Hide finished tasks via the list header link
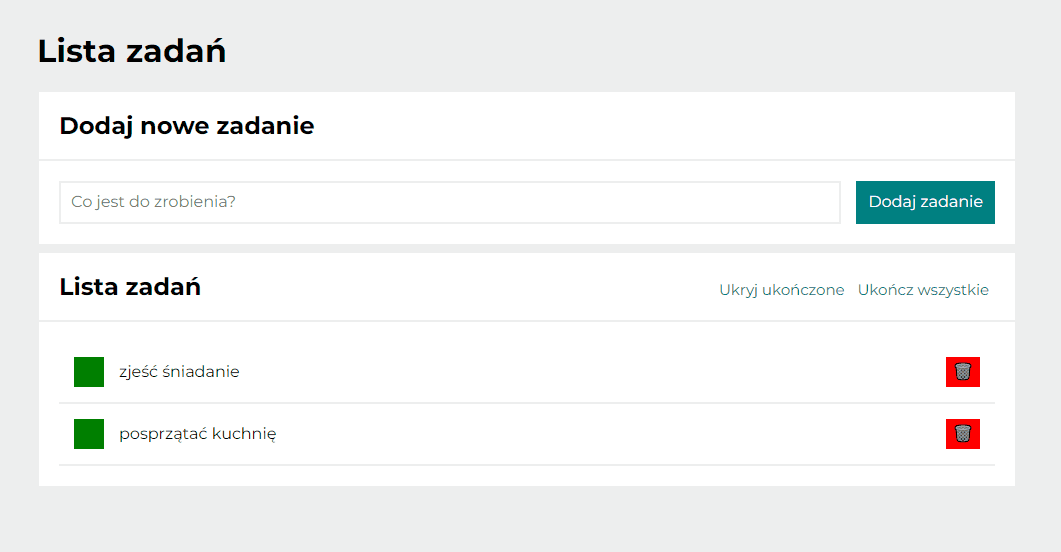The height and width of the screenshot is (552, 1061). click(x=782, y=290)
